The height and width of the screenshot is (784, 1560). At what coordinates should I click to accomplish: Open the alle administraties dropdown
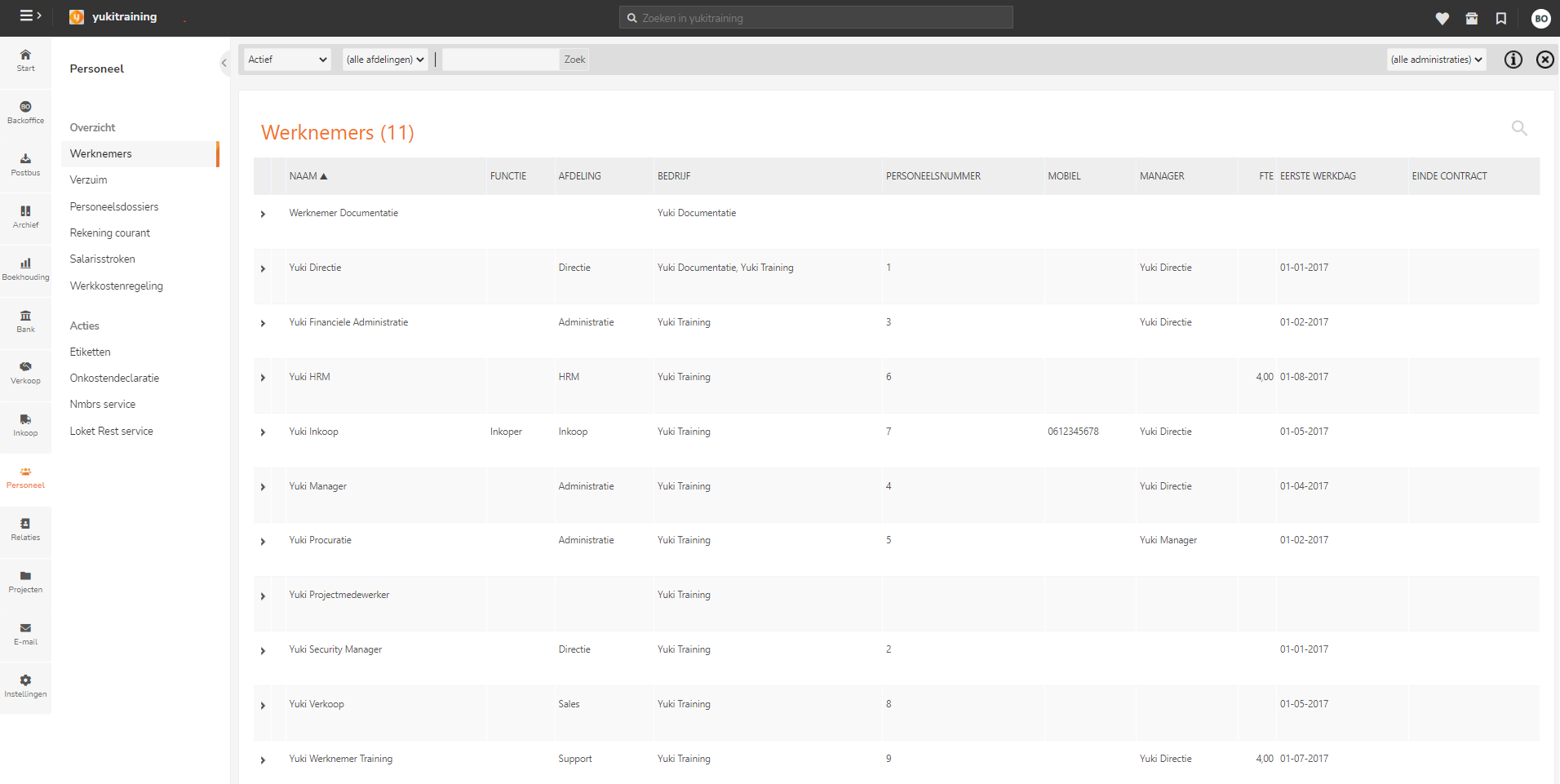1436,60
